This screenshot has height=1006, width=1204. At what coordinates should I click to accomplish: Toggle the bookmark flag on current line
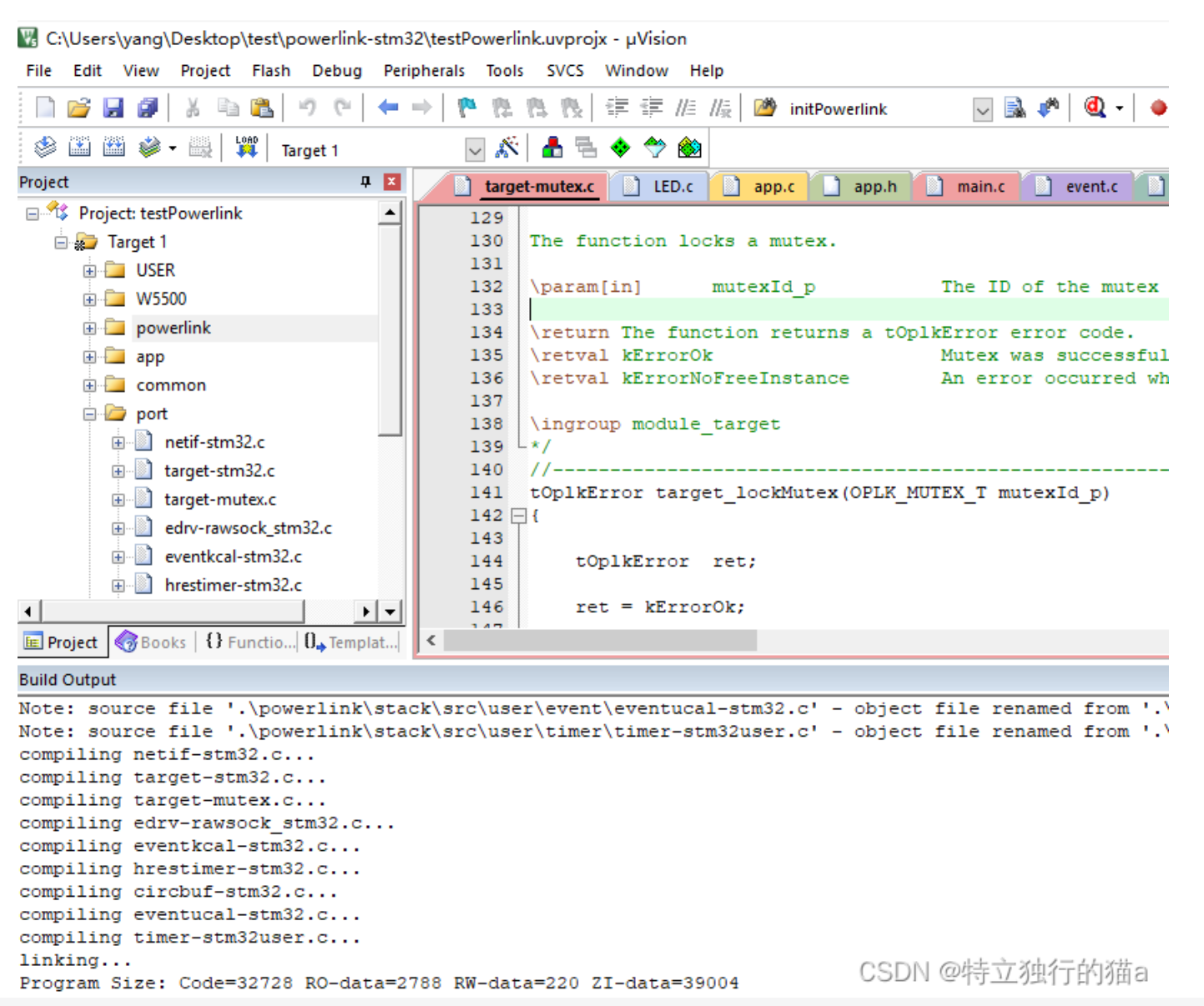click(467, 108)
